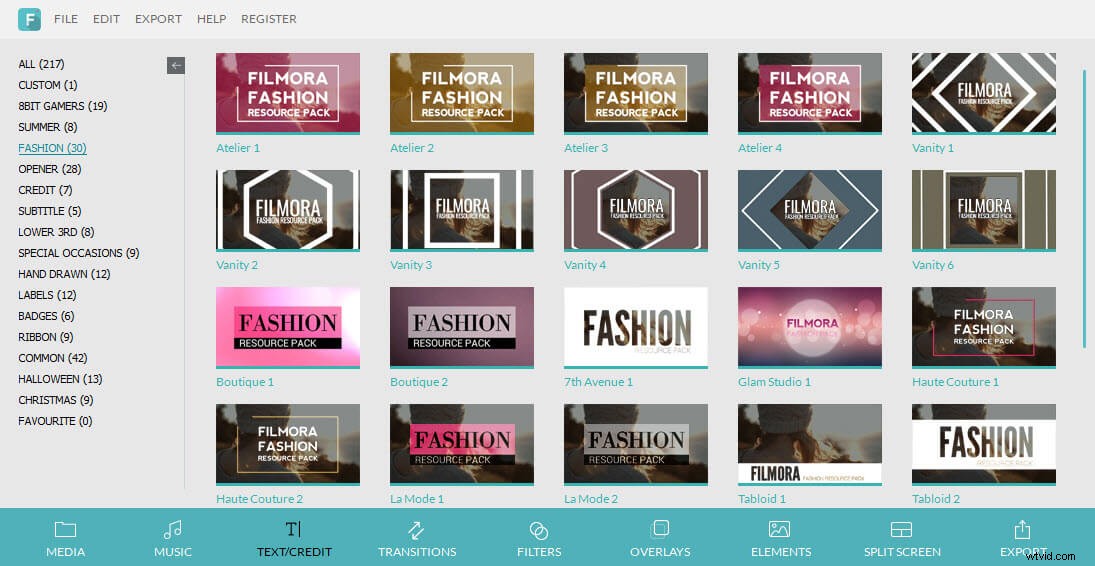The height and width of the screenshot is (566, 1095).
Task: Choose the Atelier 4 title thumbnail
Action: (809, 93)
